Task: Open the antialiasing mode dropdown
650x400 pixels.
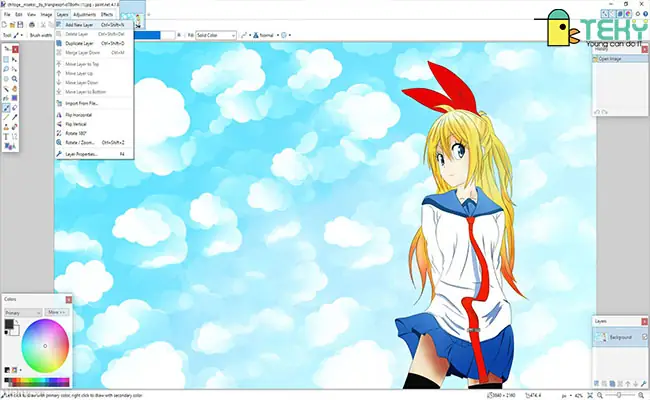Action: point(245,35)
